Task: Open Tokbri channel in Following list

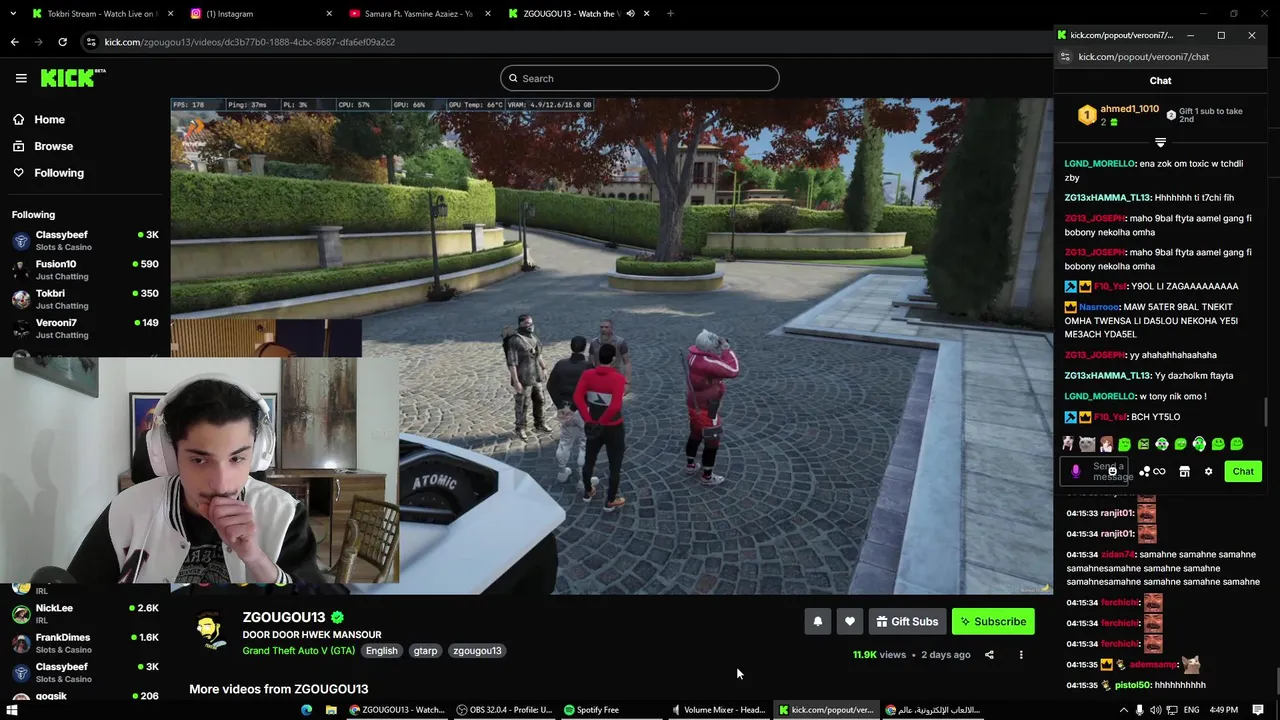Action: pos(85,299)
